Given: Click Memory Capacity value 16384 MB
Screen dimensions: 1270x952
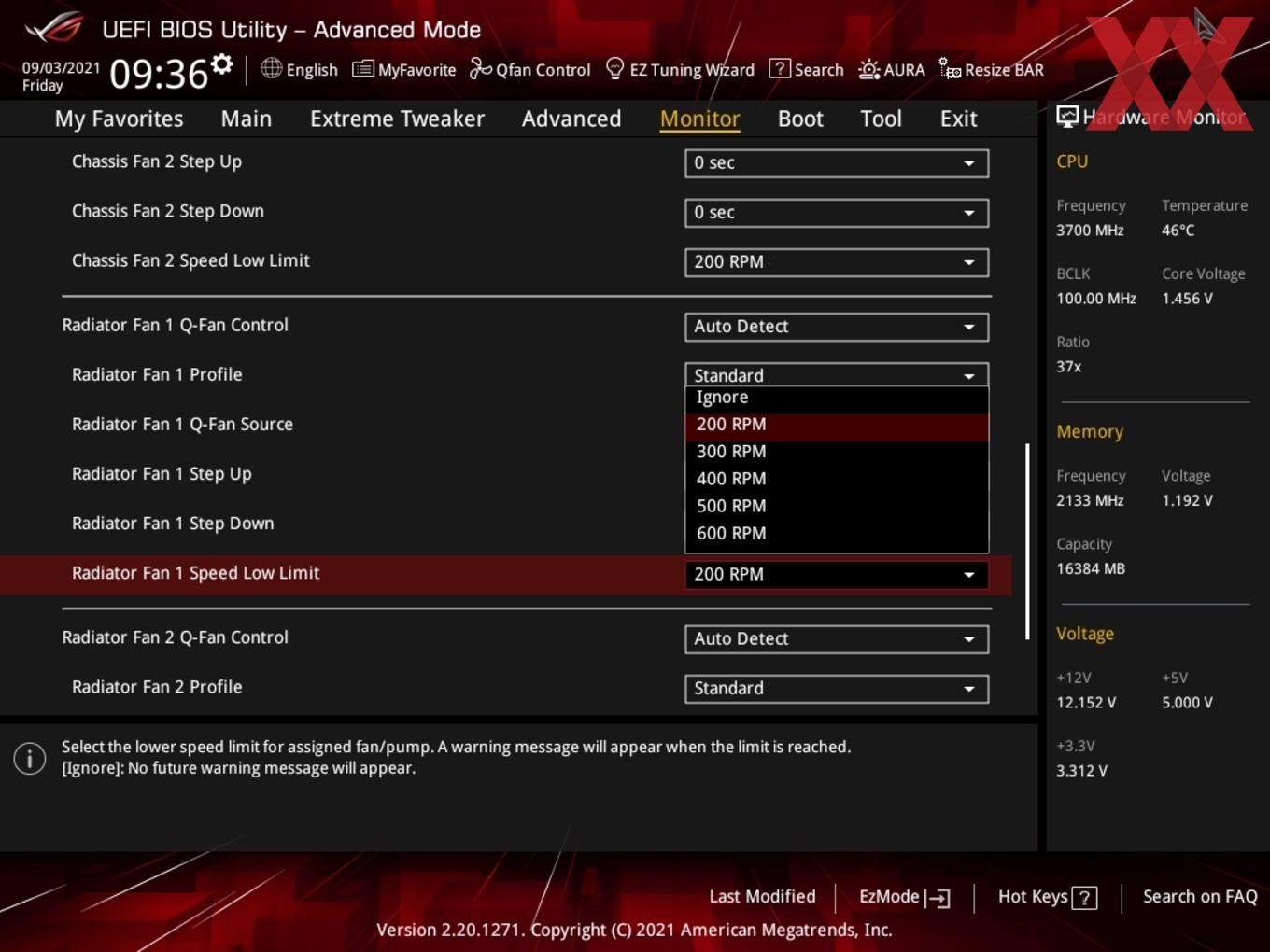Looking at the screenshot, I should coord(1091,568).
